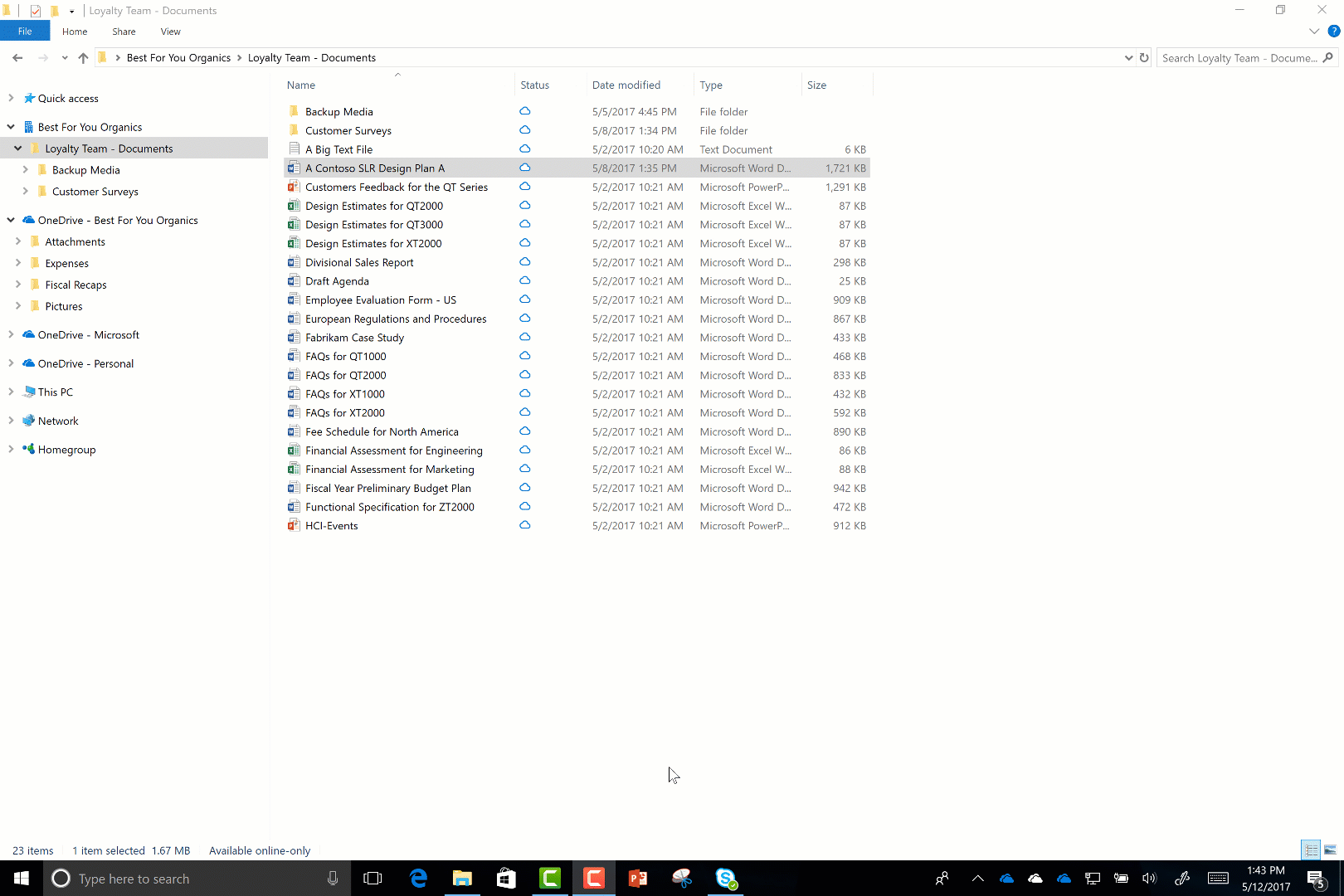Go up one folder level arrow
Viewport: 1344px width, 896px height.
click(x=83, y=57)
